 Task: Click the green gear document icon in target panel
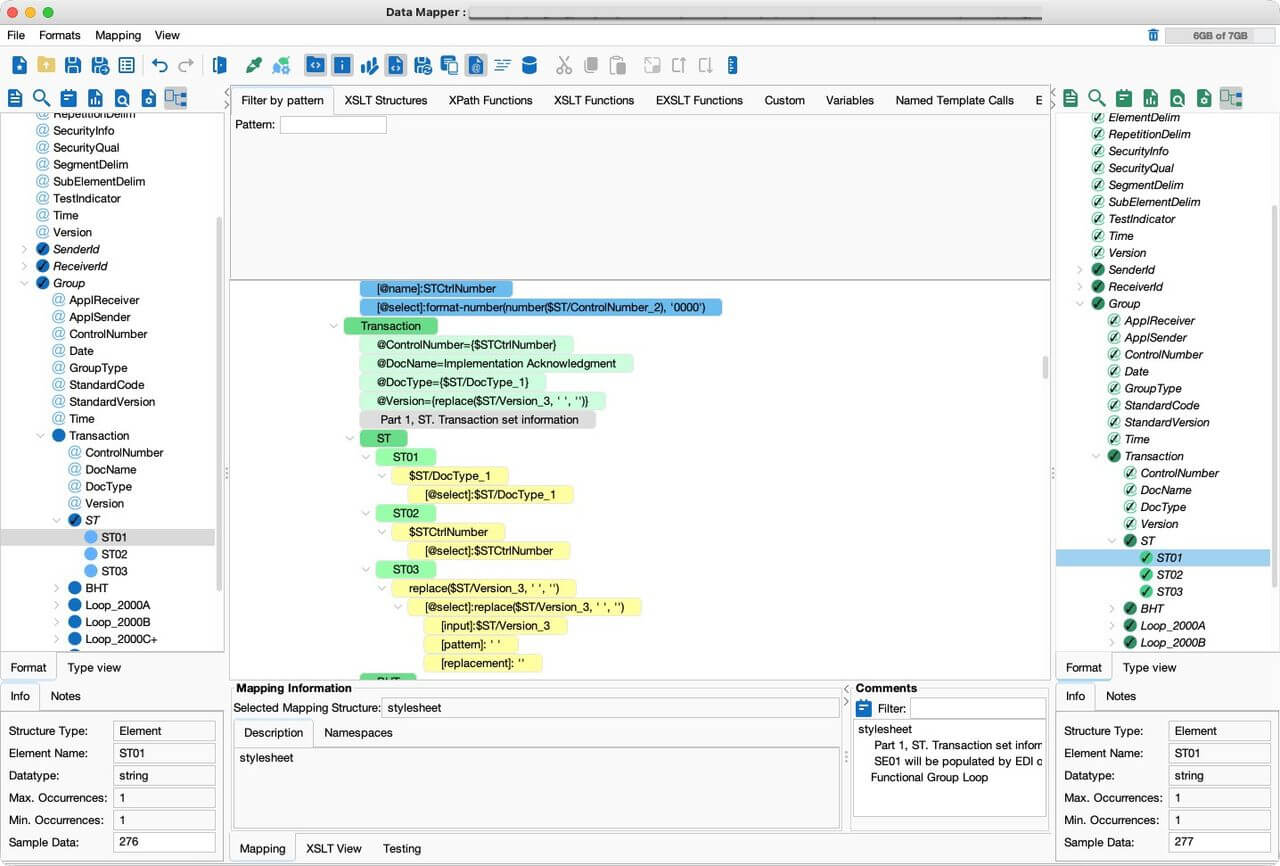(1204, 98)
